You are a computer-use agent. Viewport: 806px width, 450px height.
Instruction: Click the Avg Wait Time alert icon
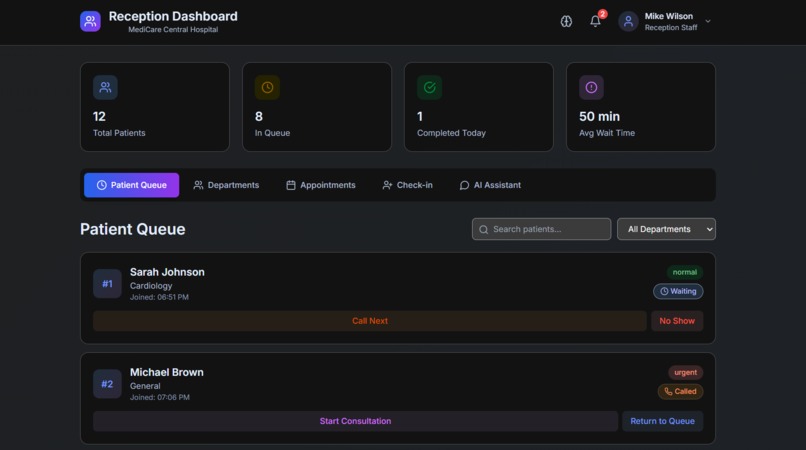[x=591, y=87]
